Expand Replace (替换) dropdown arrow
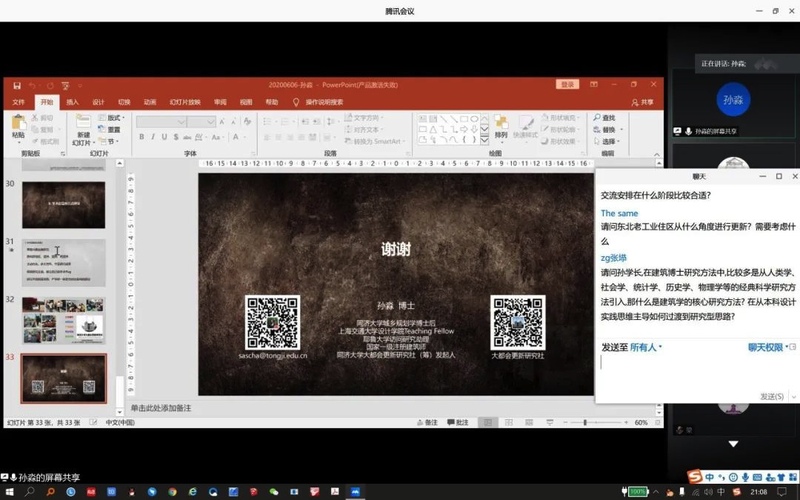This screenshot has width=800, height=500. pos(621,130)
